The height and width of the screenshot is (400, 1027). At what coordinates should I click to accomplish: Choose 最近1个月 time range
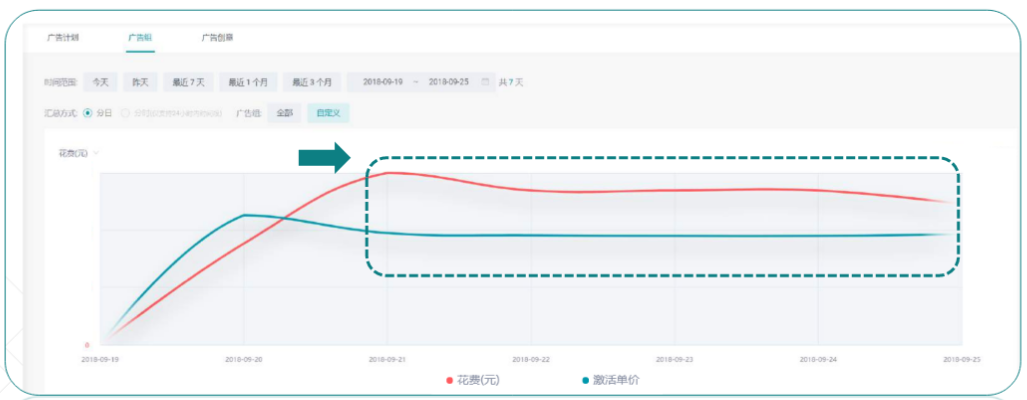tap(247, 82)
